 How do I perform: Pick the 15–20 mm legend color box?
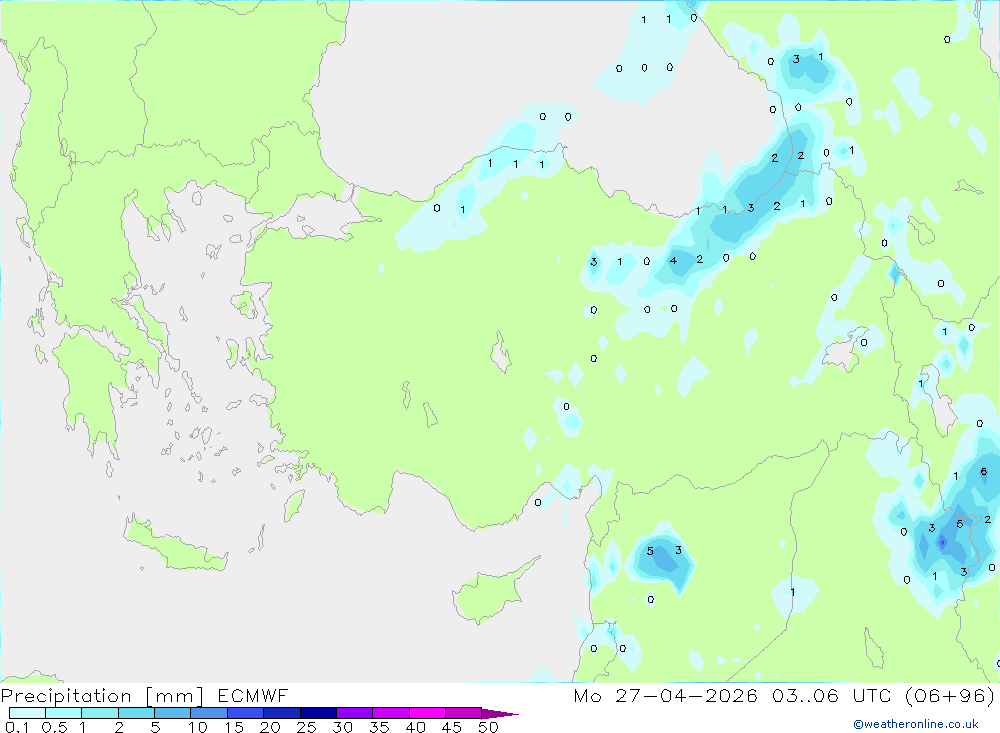tap(245, 713)
